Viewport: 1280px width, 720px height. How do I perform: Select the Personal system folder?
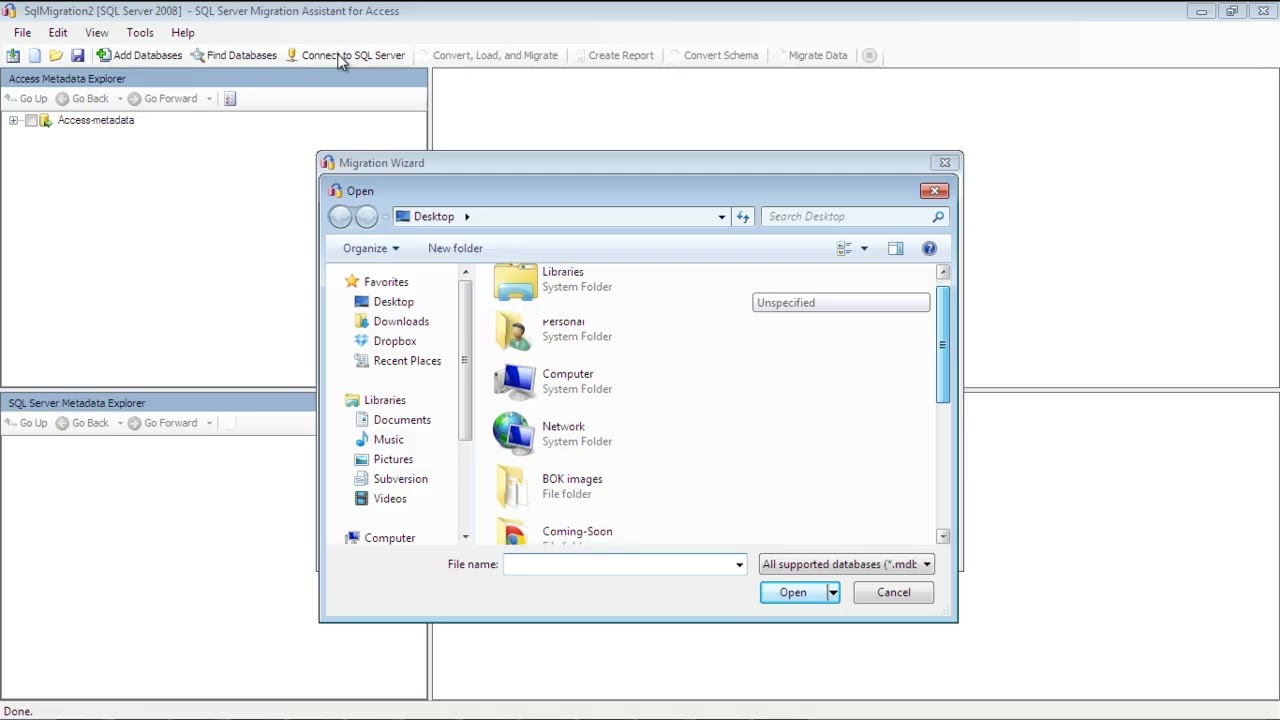coord(553,330)
